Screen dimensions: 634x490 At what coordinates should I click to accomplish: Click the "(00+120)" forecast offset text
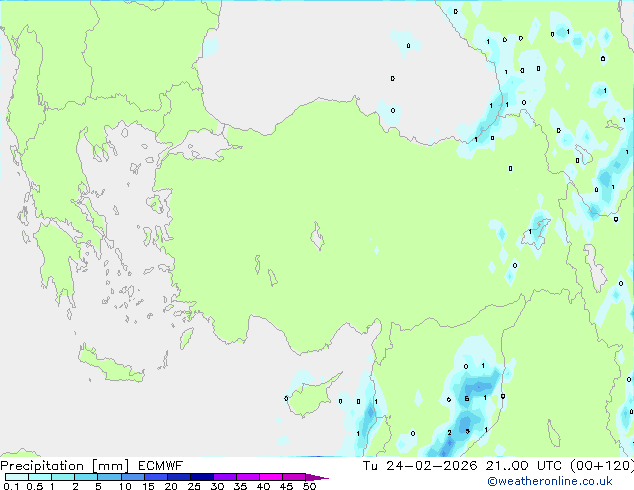(x=602, y=466)
